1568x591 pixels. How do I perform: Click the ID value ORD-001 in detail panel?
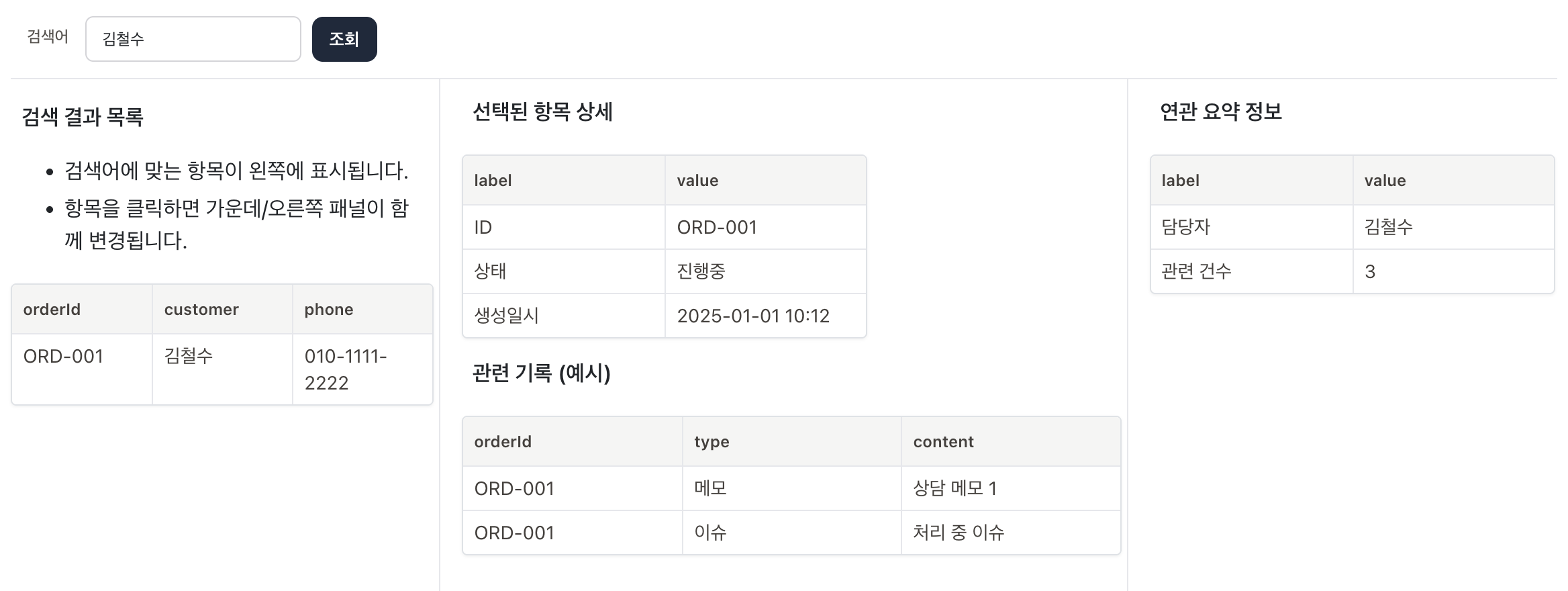tap(716, 227)
